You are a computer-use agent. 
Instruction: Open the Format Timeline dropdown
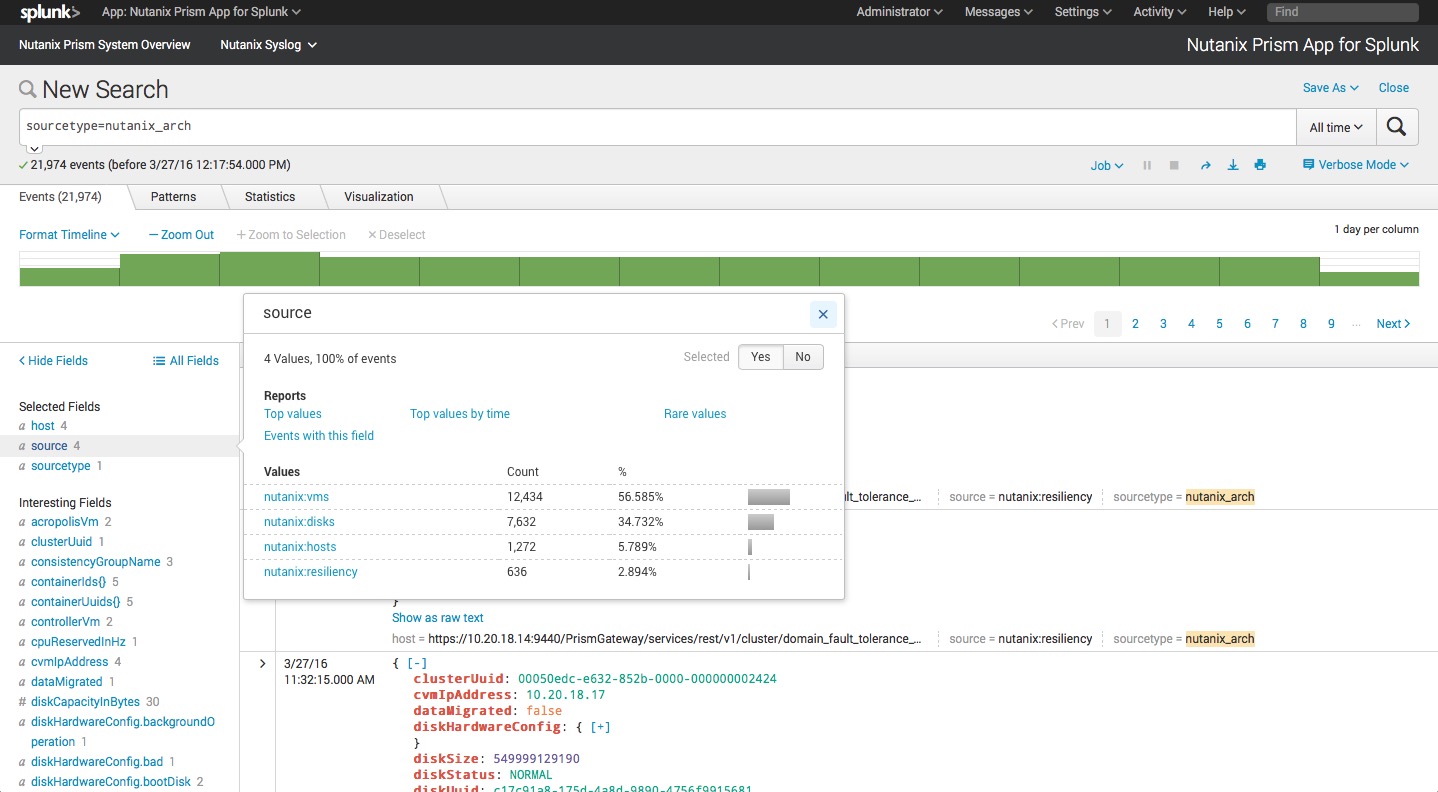(x=69, y=235)
